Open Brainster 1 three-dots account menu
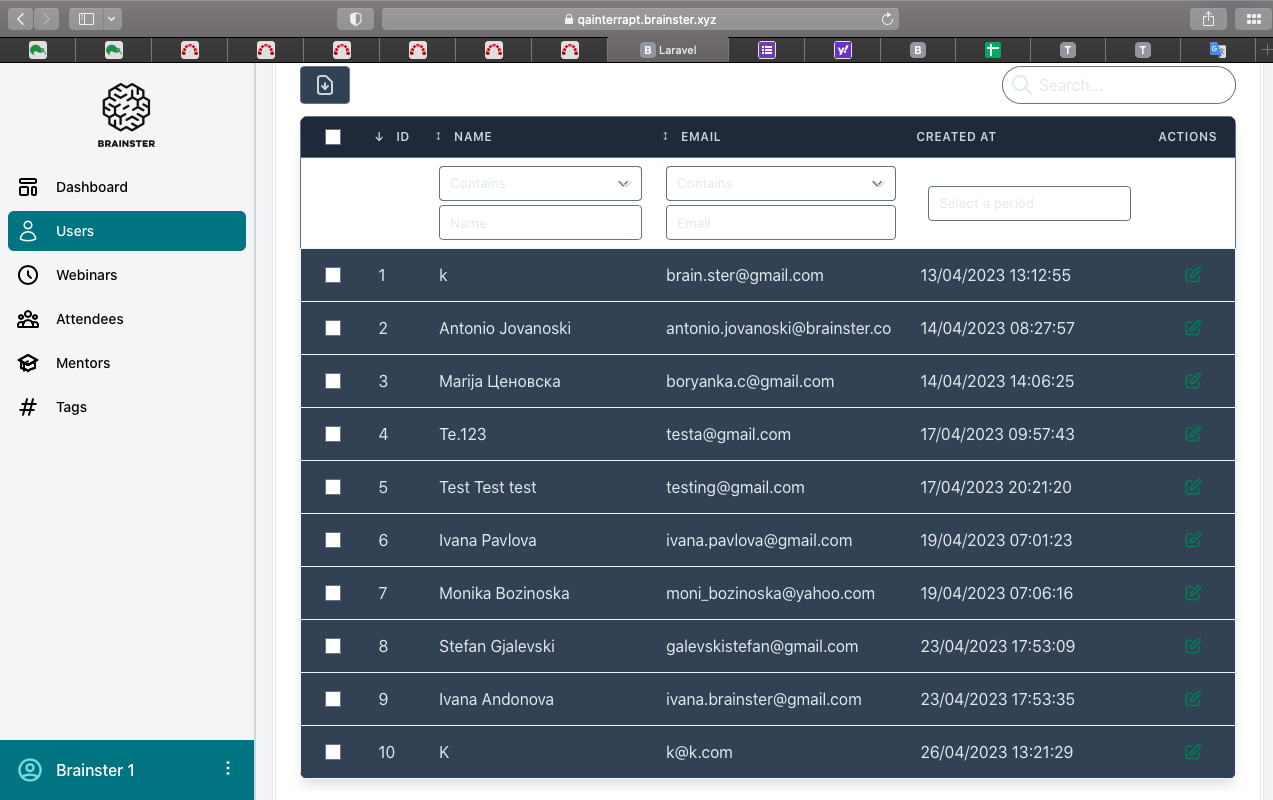 [x=228, y=769]
